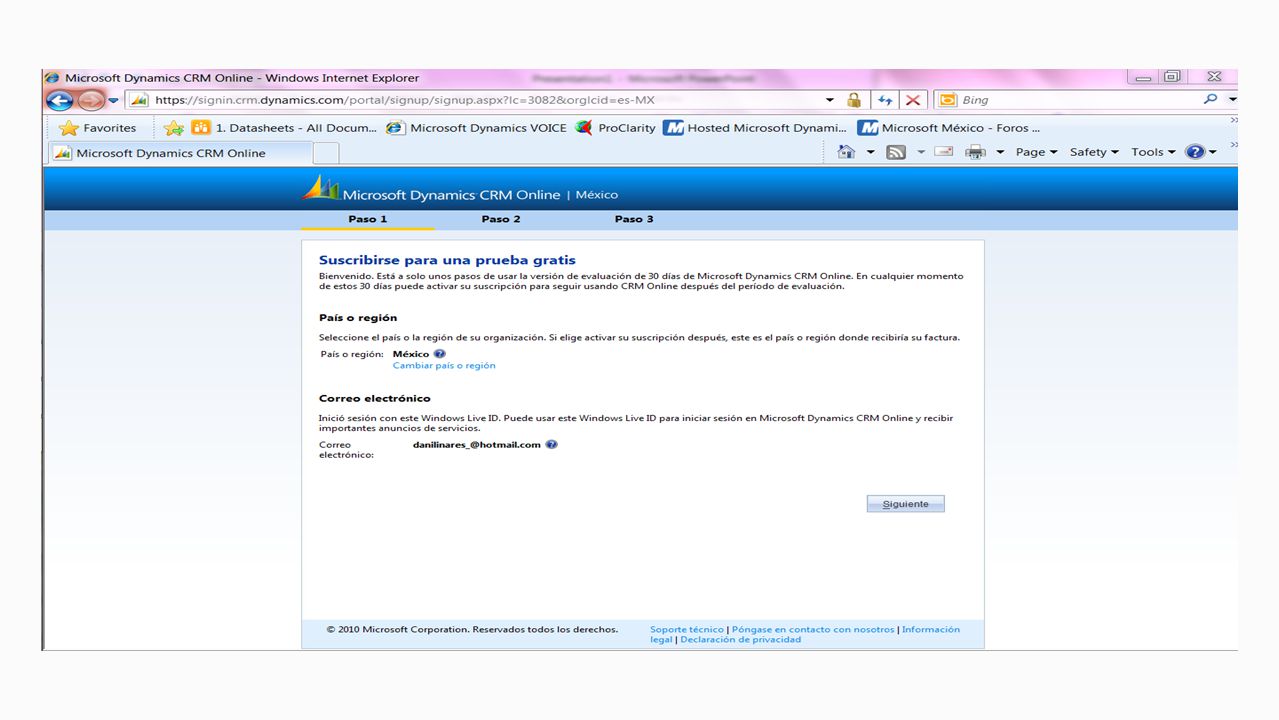The image size is (1279, 720).
Task: Click the Suscribirse para una prueba gratis heading
Action: tap(447, 260)
